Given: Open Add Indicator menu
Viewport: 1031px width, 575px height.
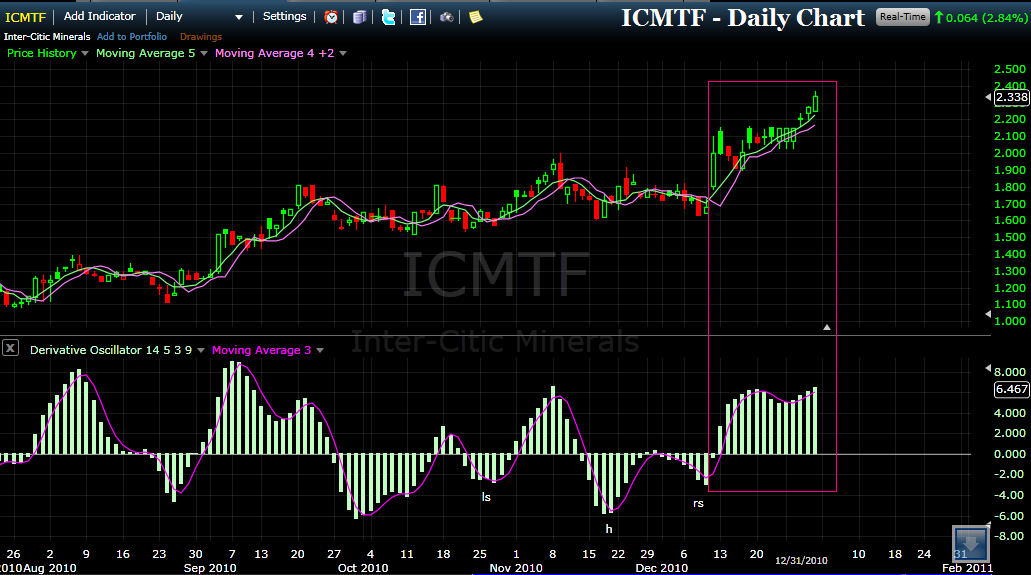Looking at the screenshot, I should pos(99,16).
